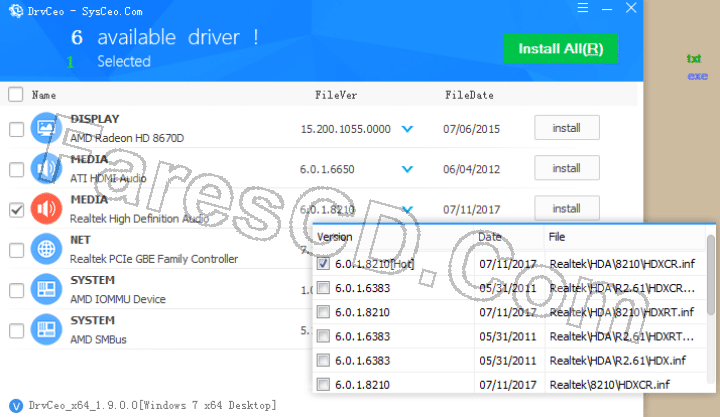Click the FileDate column header
Image resolution: width=720 pixels, height=417 pixels.
[469, 95]
